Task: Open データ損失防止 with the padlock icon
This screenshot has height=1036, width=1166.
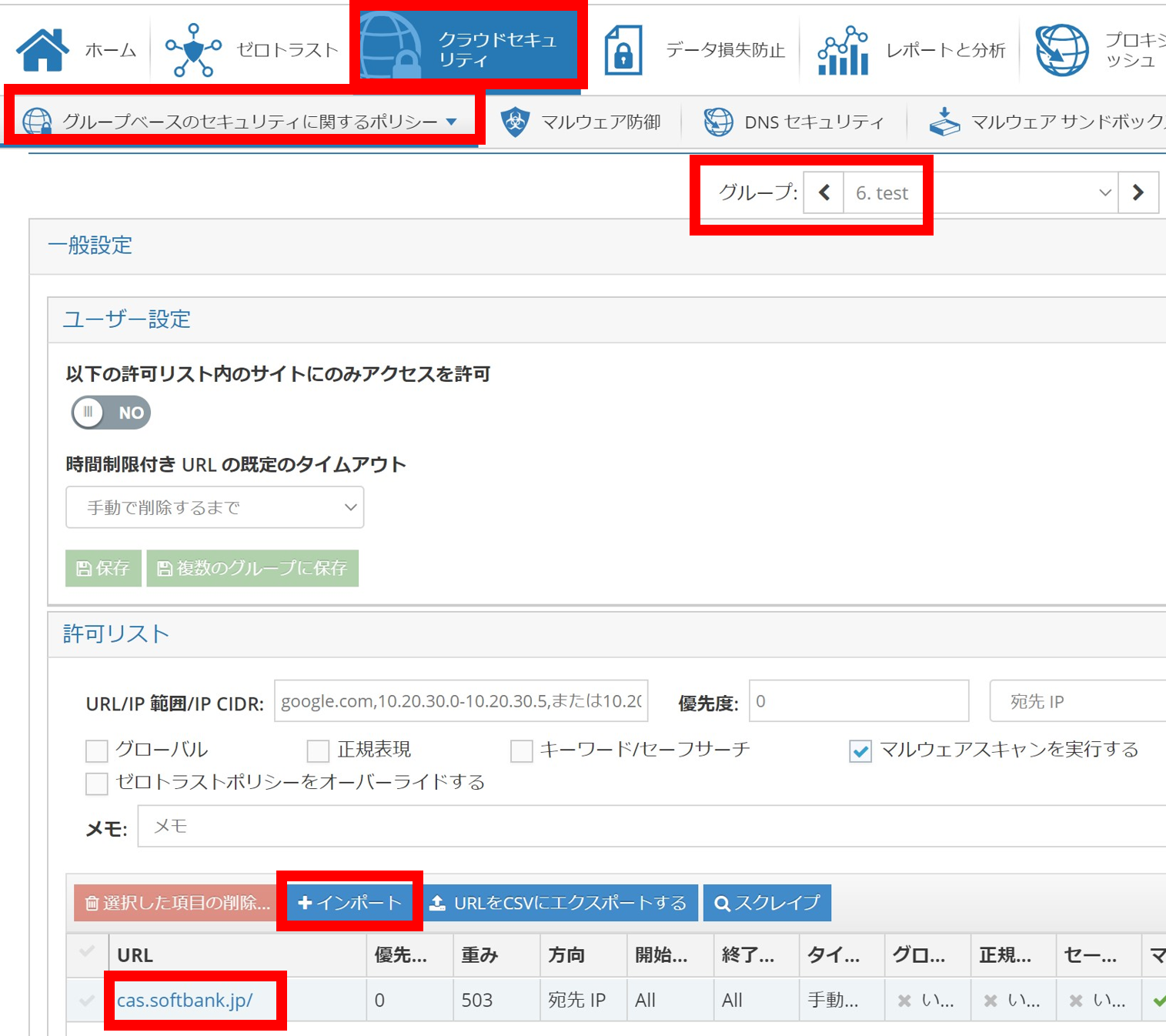Action: coord(623,48)
